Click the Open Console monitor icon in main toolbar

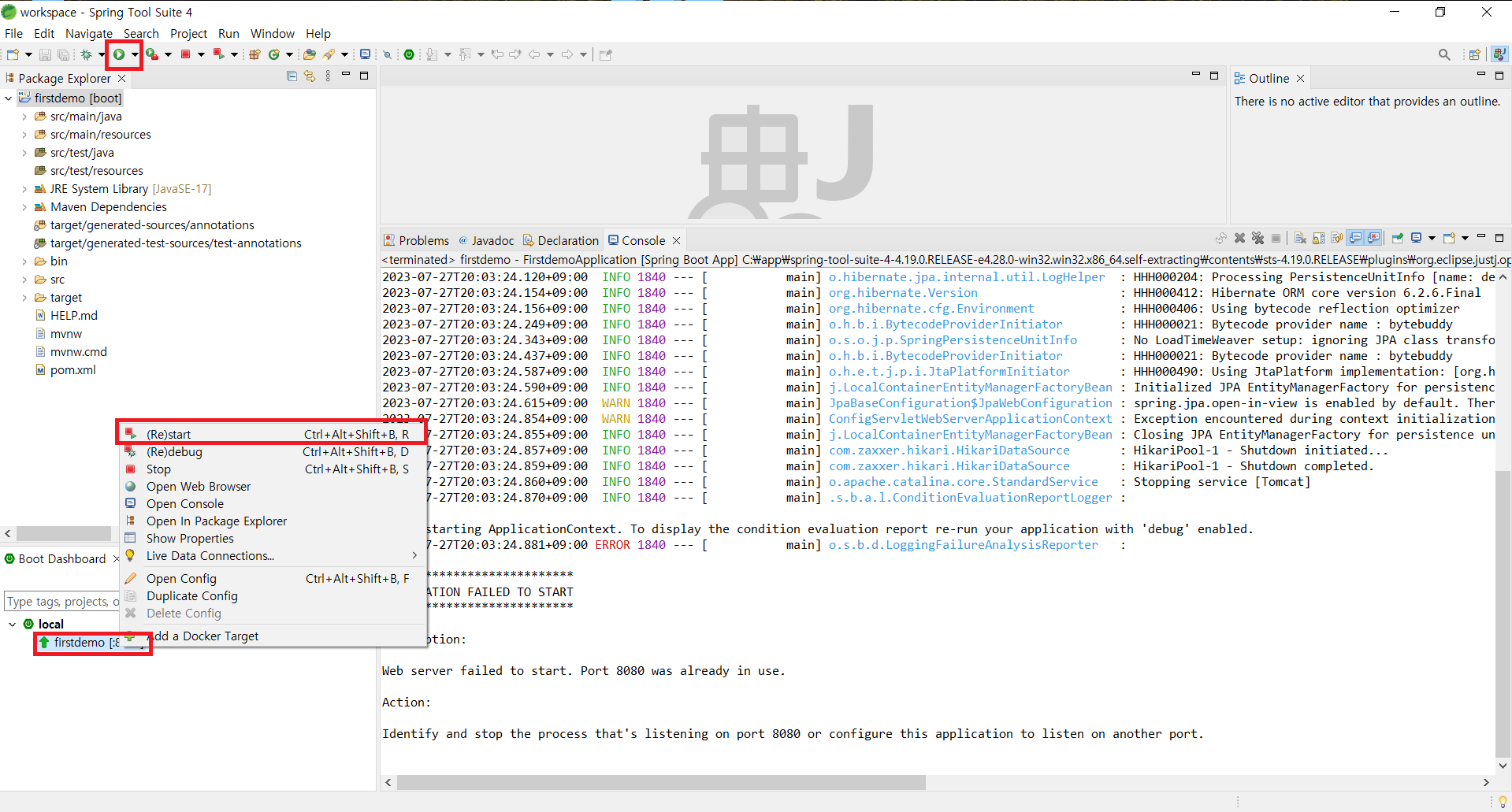(365, 54)
